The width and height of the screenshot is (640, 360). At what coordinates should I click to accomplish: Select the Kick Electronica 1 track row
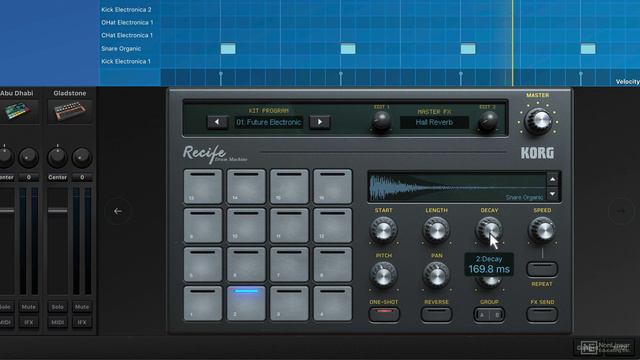point(126,62)
